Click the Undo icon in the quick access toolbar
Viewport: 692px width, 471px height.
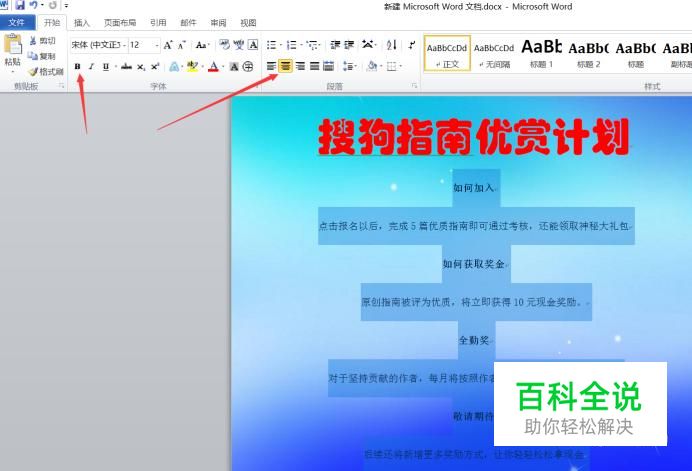33,5
